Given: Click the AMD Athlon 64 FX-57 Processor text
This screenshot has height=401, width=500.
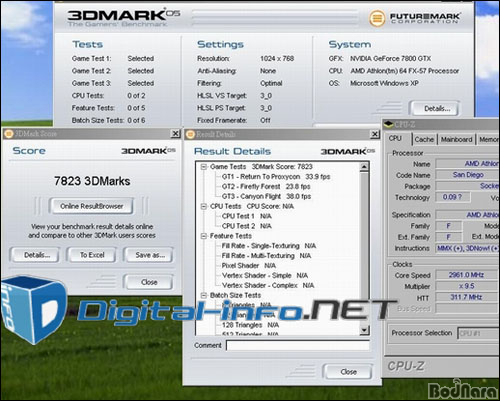Looking at the screenshot, I should [405, 71].
